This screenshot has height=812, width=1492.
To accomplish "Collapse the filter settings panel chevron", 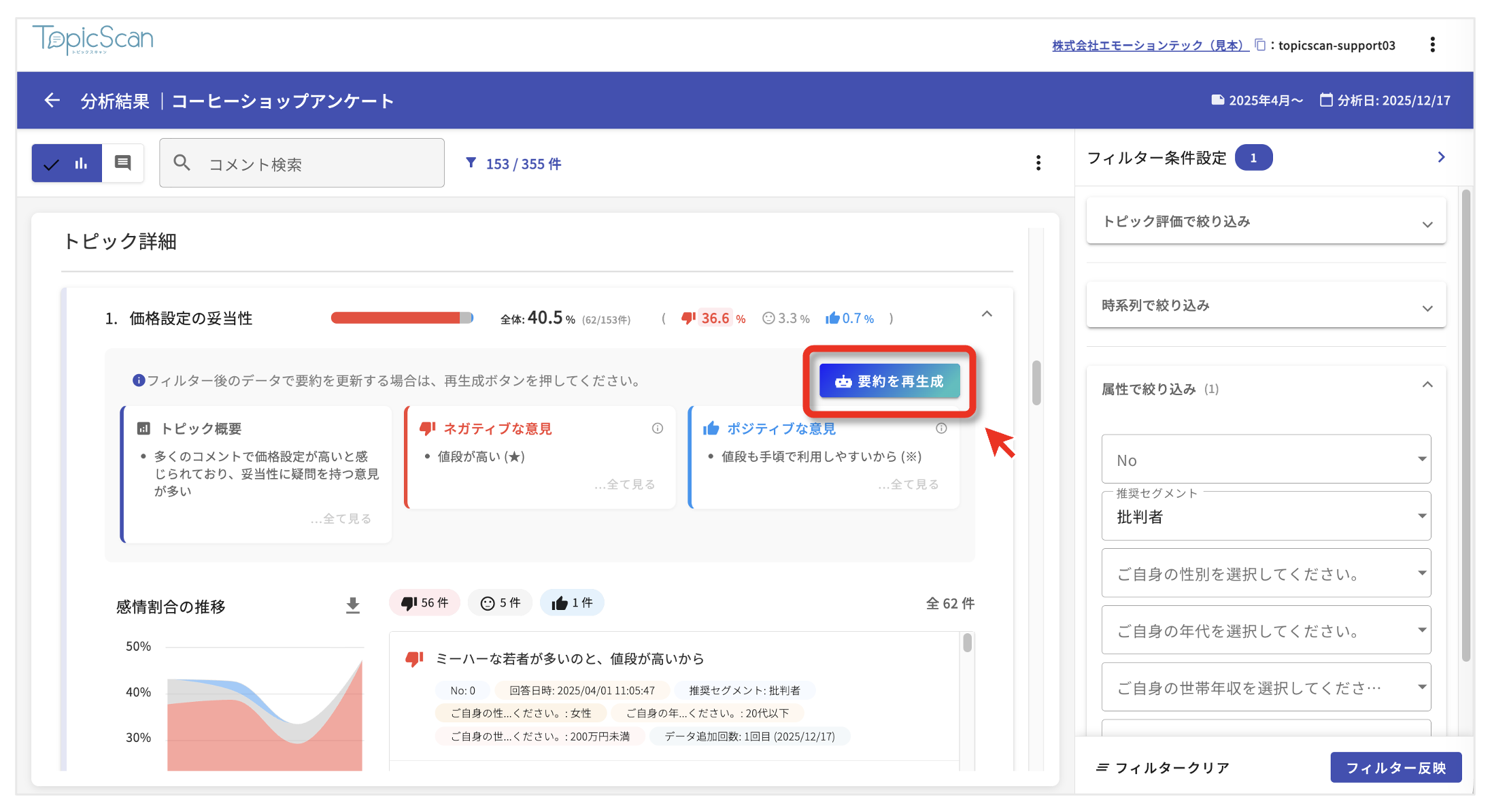I will (1441, 158).
